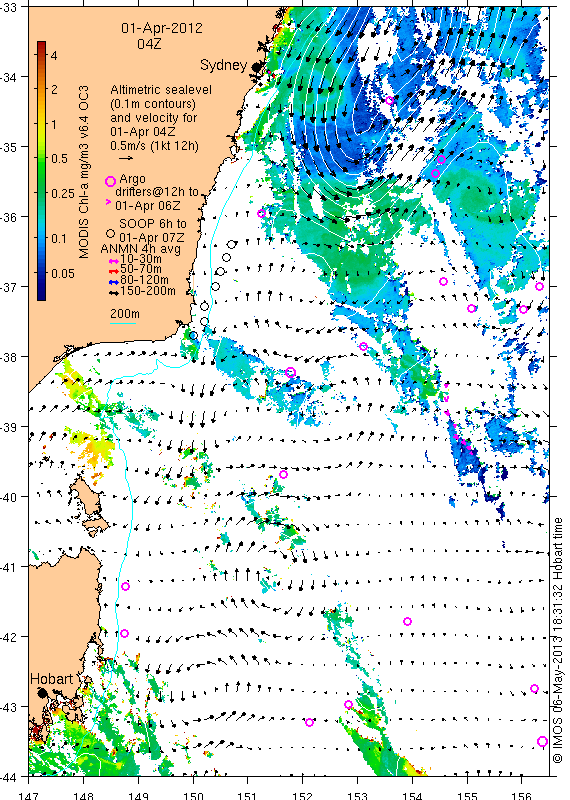This screenshot has width=570, height=800.
Task: Click the 10-30m depth label
Action: (x=141, y=260)
